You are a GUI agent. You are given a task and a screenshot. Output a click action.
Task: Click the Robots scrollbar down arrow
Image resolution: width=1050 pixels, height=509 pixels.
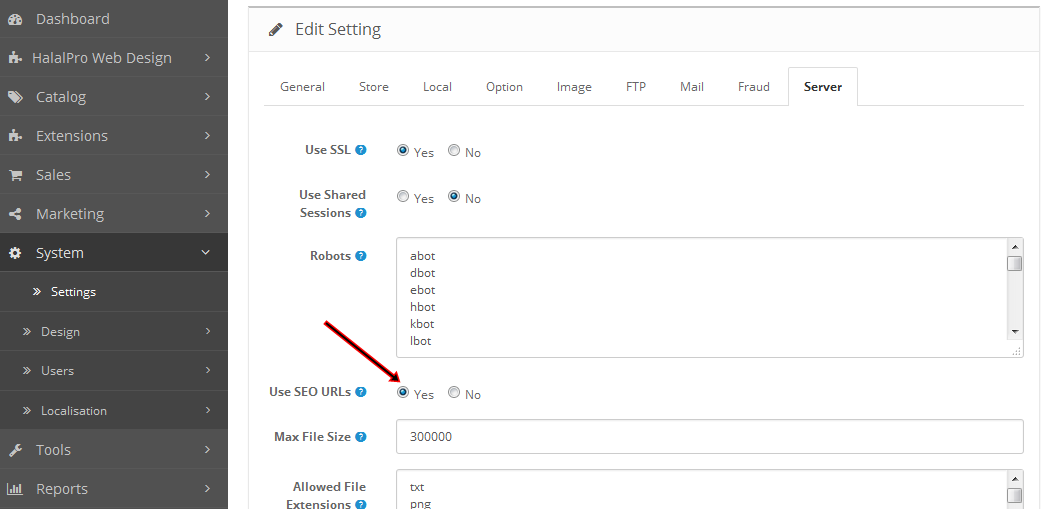click(x=1015, y=332)
